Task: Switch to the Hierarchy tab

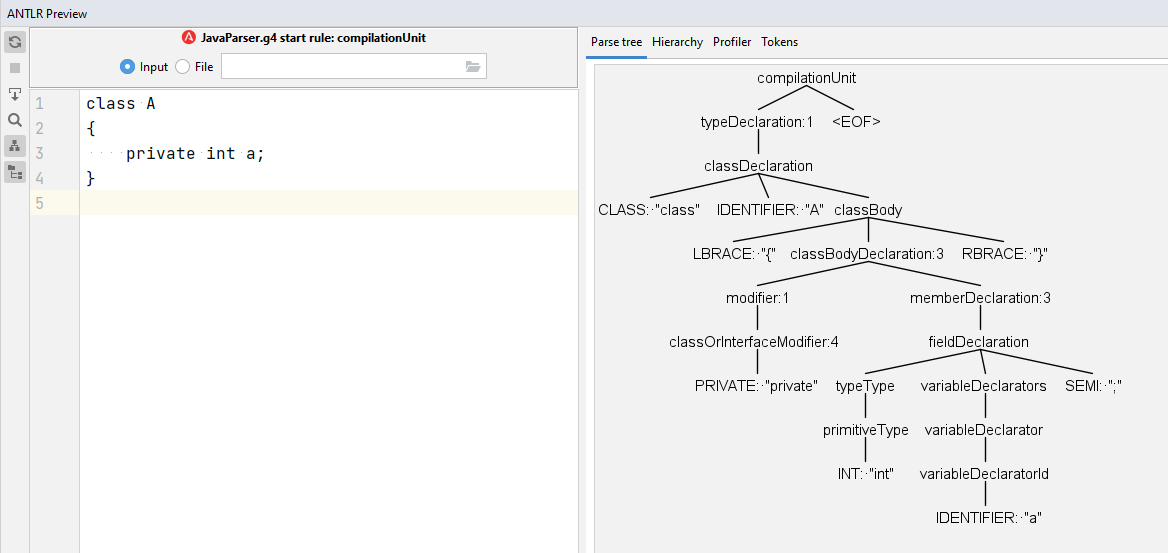Action: (x=677, y=42)
